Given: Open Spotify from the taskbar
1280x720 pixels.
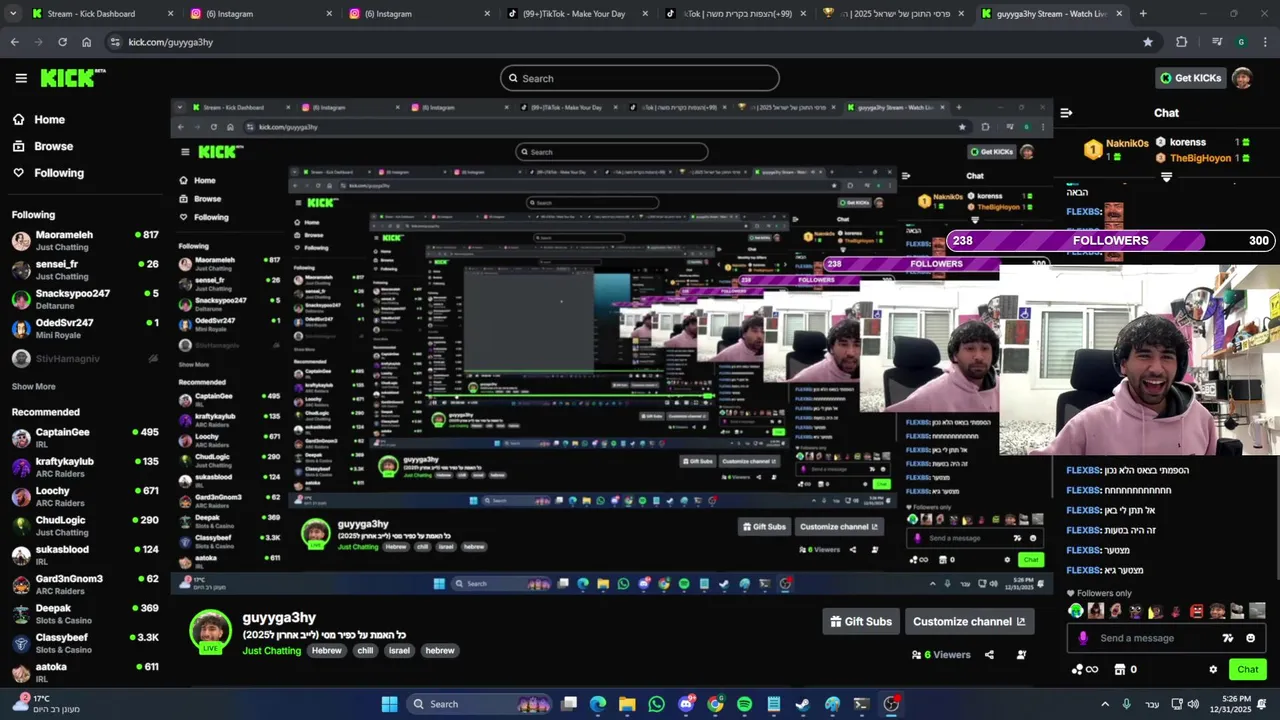Looking at the screenshot, I should pos(744,704).
